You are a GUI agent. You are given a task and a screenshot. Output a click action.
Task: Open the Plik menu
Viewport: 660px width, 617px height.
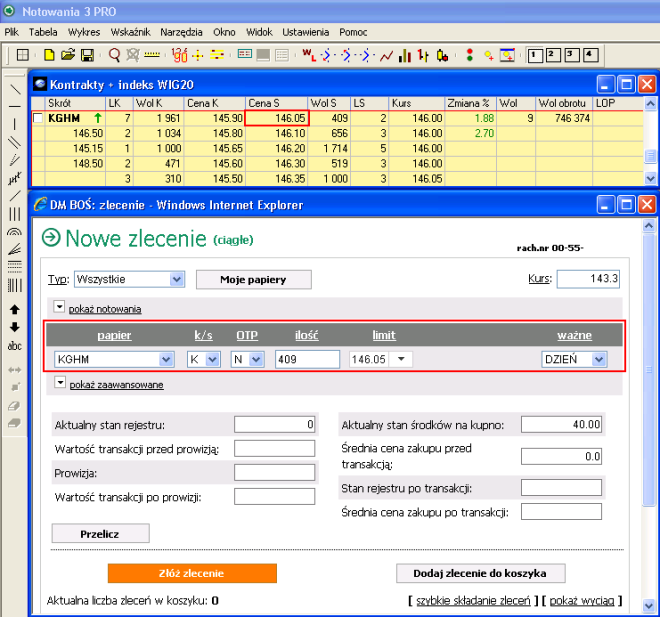coord(12,32)
